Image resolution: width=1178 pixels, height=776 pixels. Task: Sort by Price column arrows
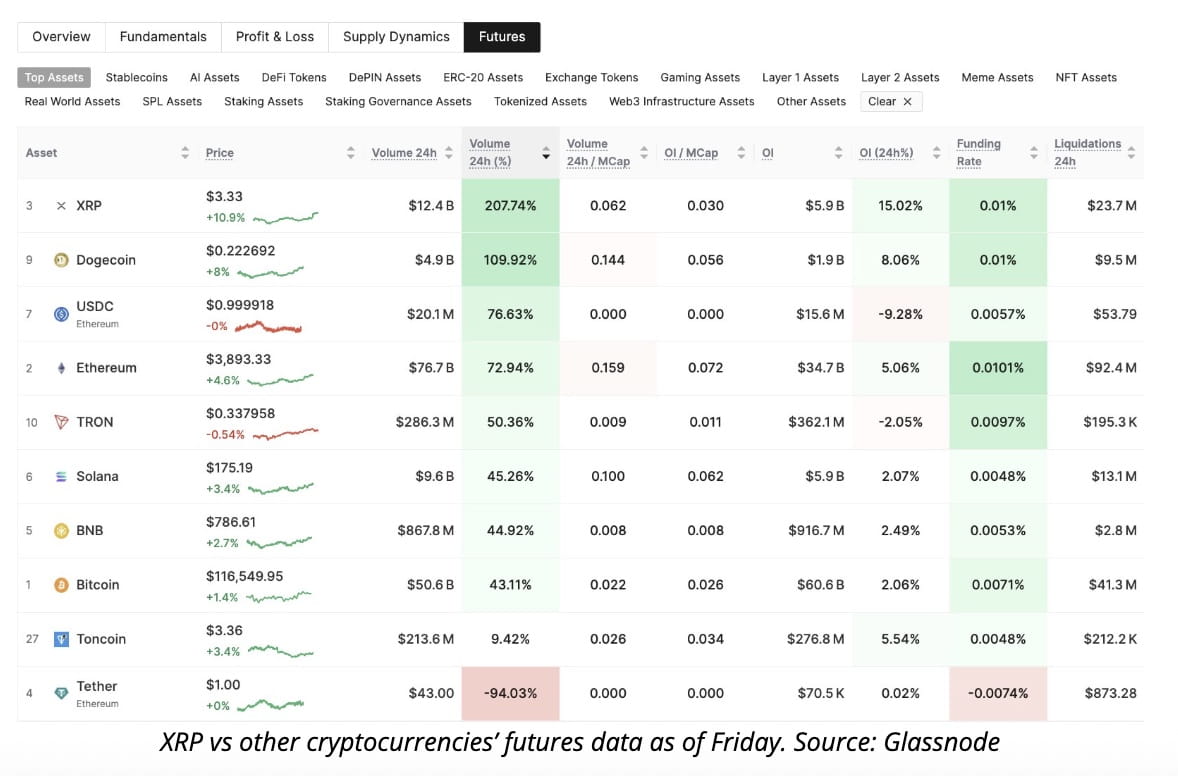(x=350, y=152)
